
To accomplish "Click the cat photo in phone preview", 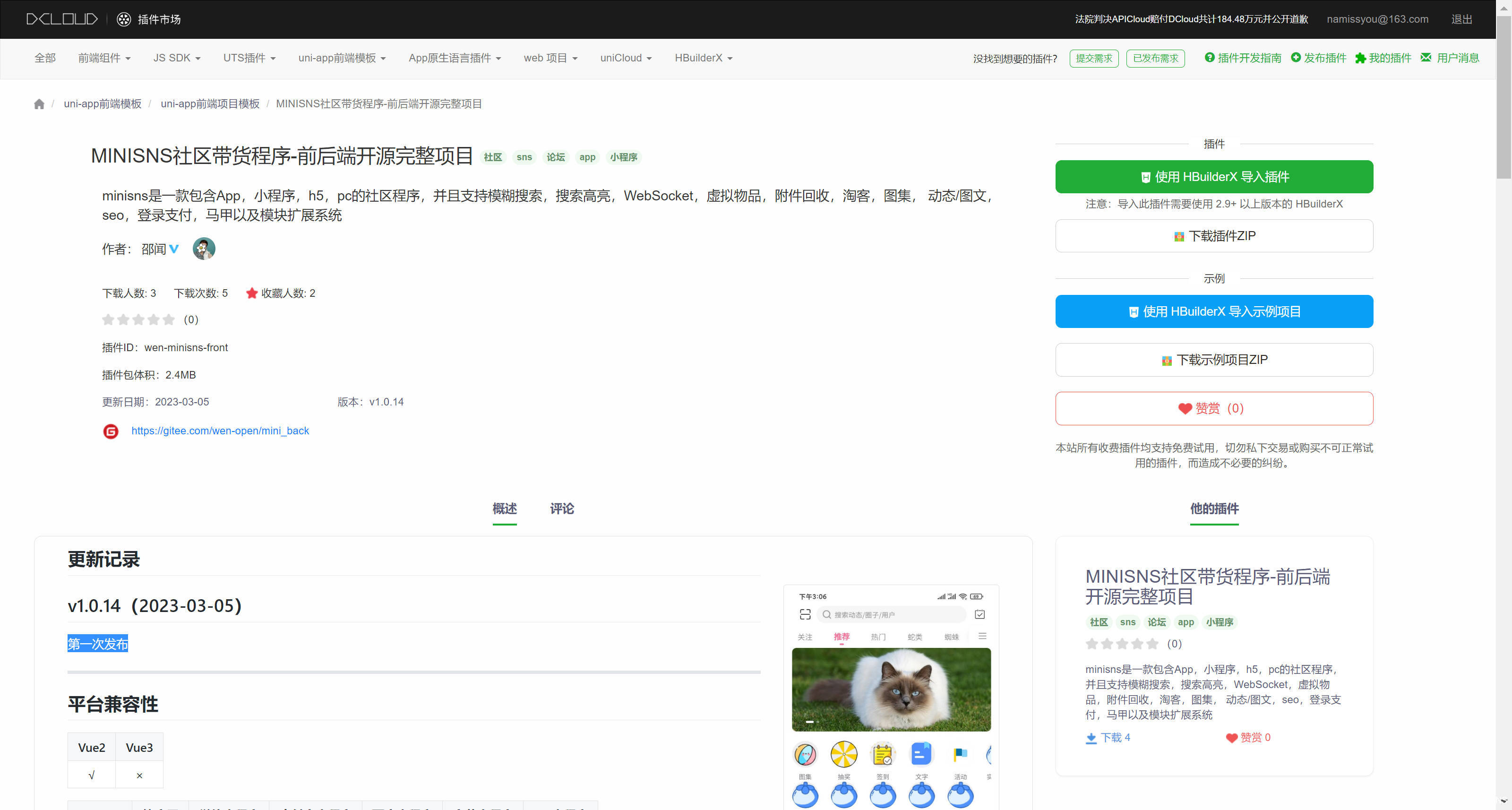I will tap(891, 689).
